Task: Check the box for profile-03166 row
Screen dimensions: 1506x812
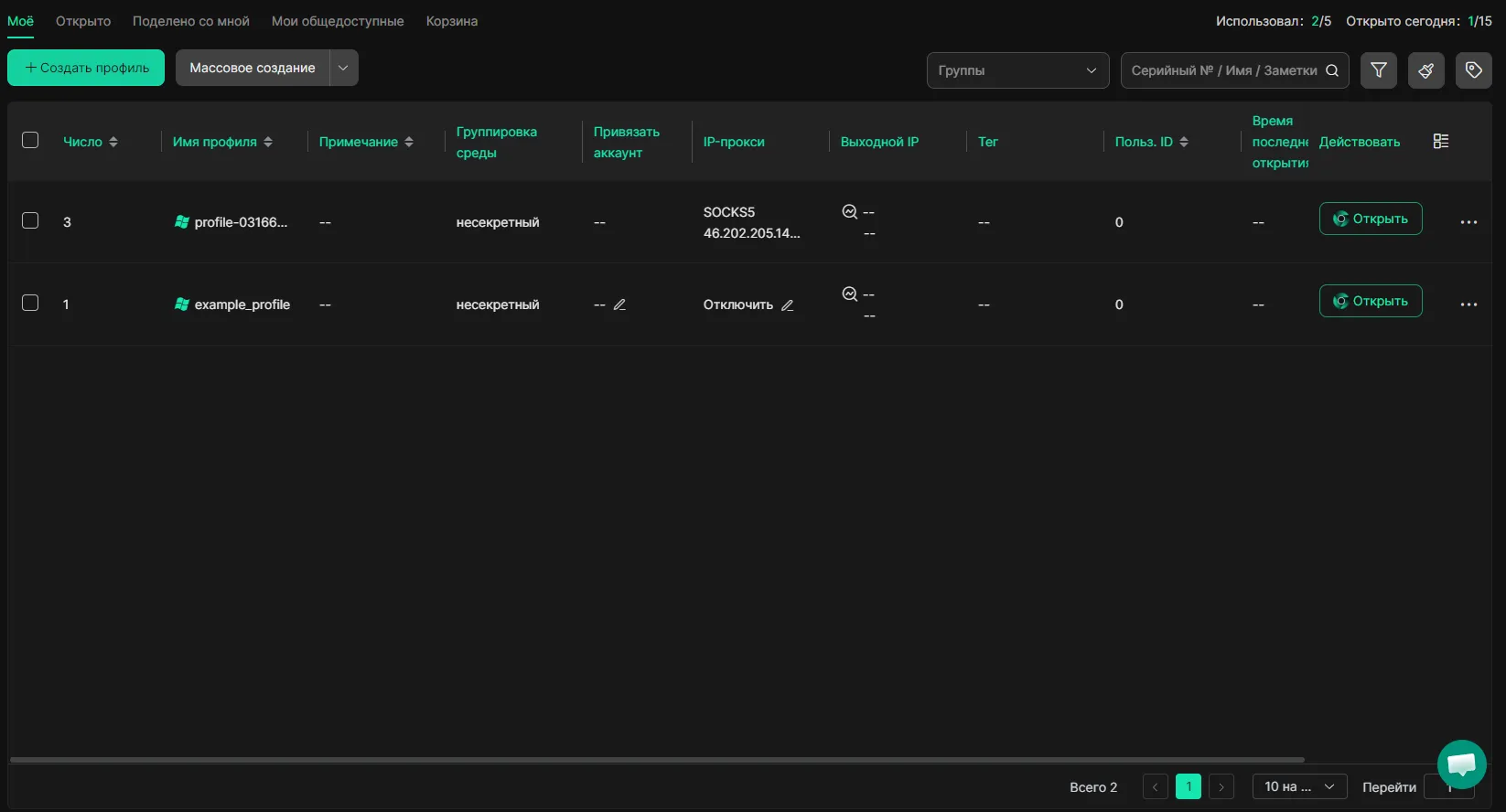Action: [30, 221]
